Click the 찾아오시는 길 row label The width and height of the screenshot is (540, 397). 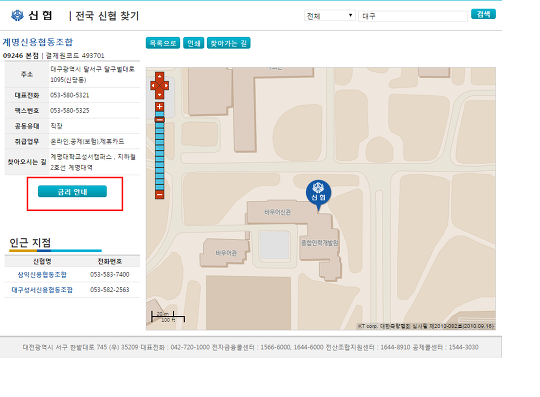click(27, 162)
